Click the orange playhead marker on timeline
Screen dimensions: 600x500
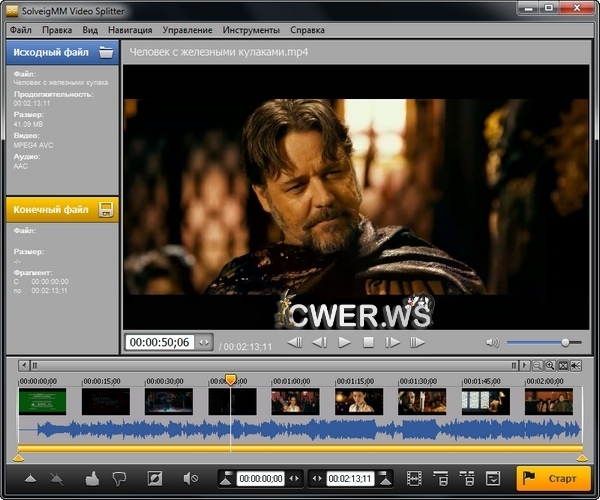click(x=230, y=380)
